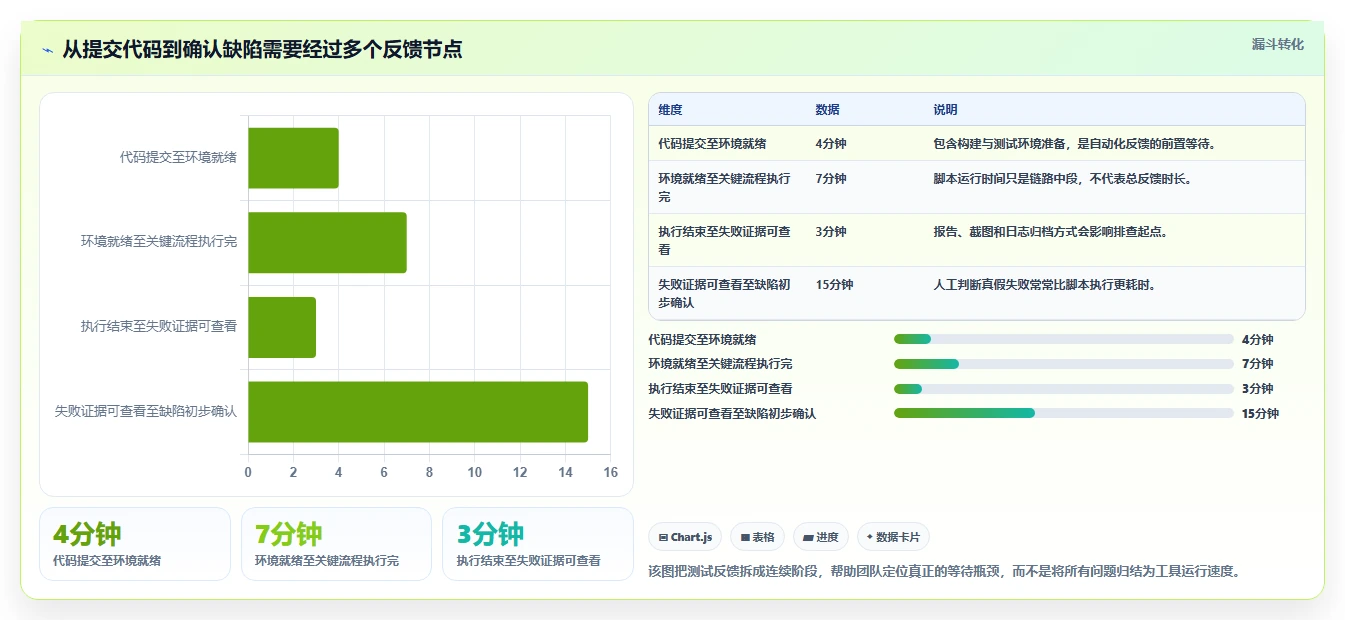The height and width of the screenshot is (620, 1345).
Task: Click the chart bar for 失败证据可查看至缺陷初步确认
Action: [x=418, y=412]
